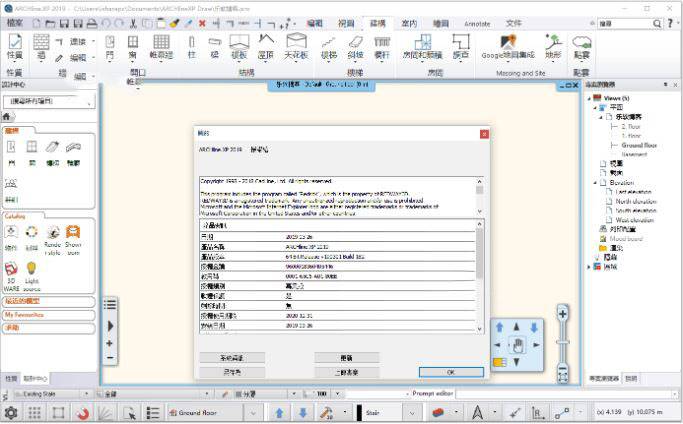Image resolution: width=683 pixels, height=424 pixels.
Task: Select the Curtain wall grid tool
Action: coord(161,47)
